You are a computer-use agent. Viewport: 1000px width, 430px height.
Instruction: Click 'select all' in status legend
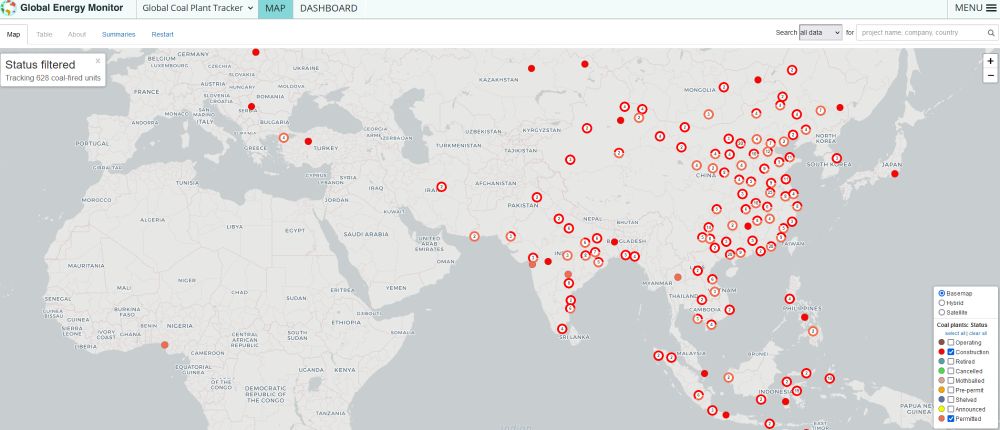[x=955, y=333]
